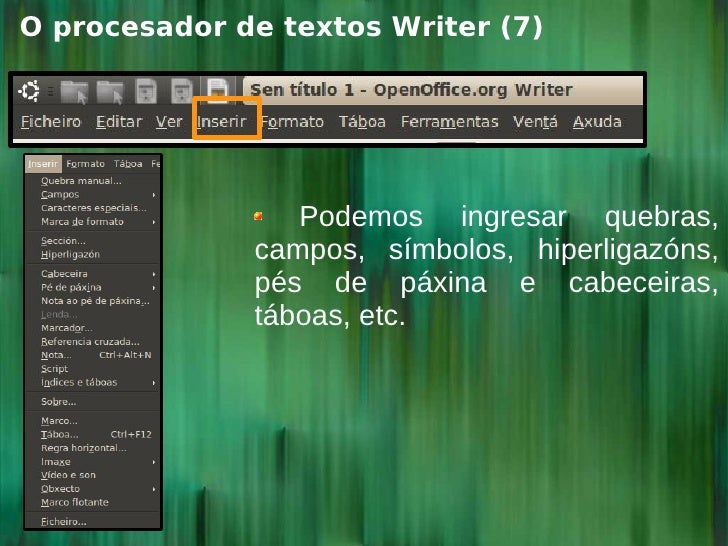Choose 'Regra horizontal...' entry

coord(93,448)
